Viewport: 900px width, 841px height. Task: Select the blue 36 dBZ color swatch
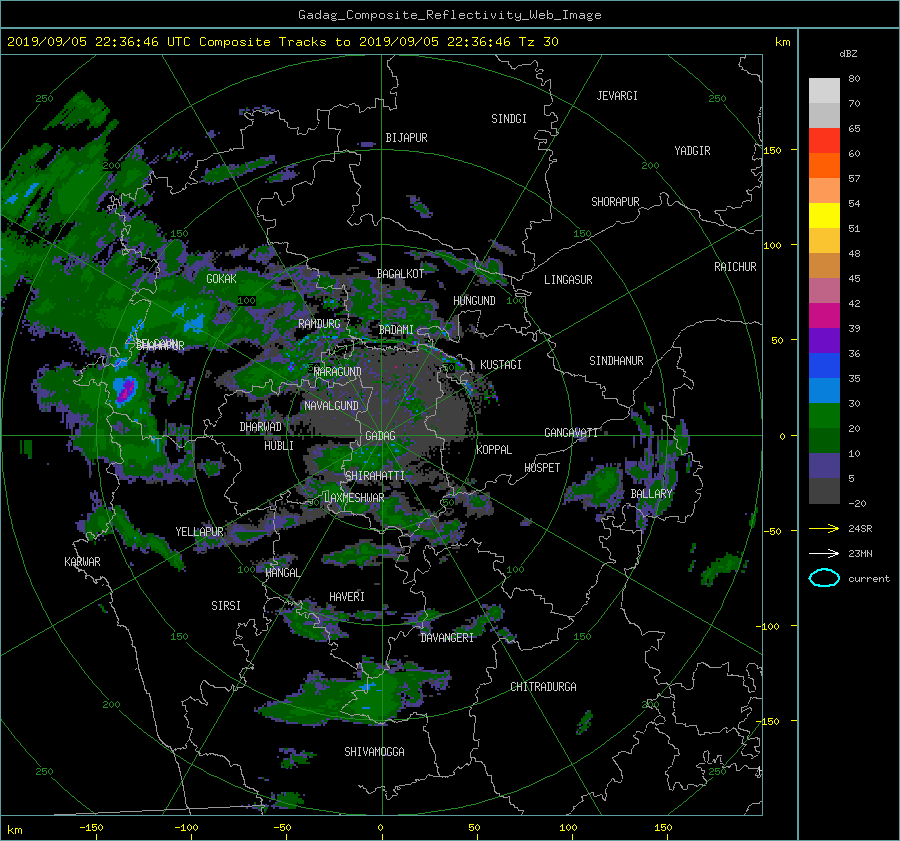point(824,365)
